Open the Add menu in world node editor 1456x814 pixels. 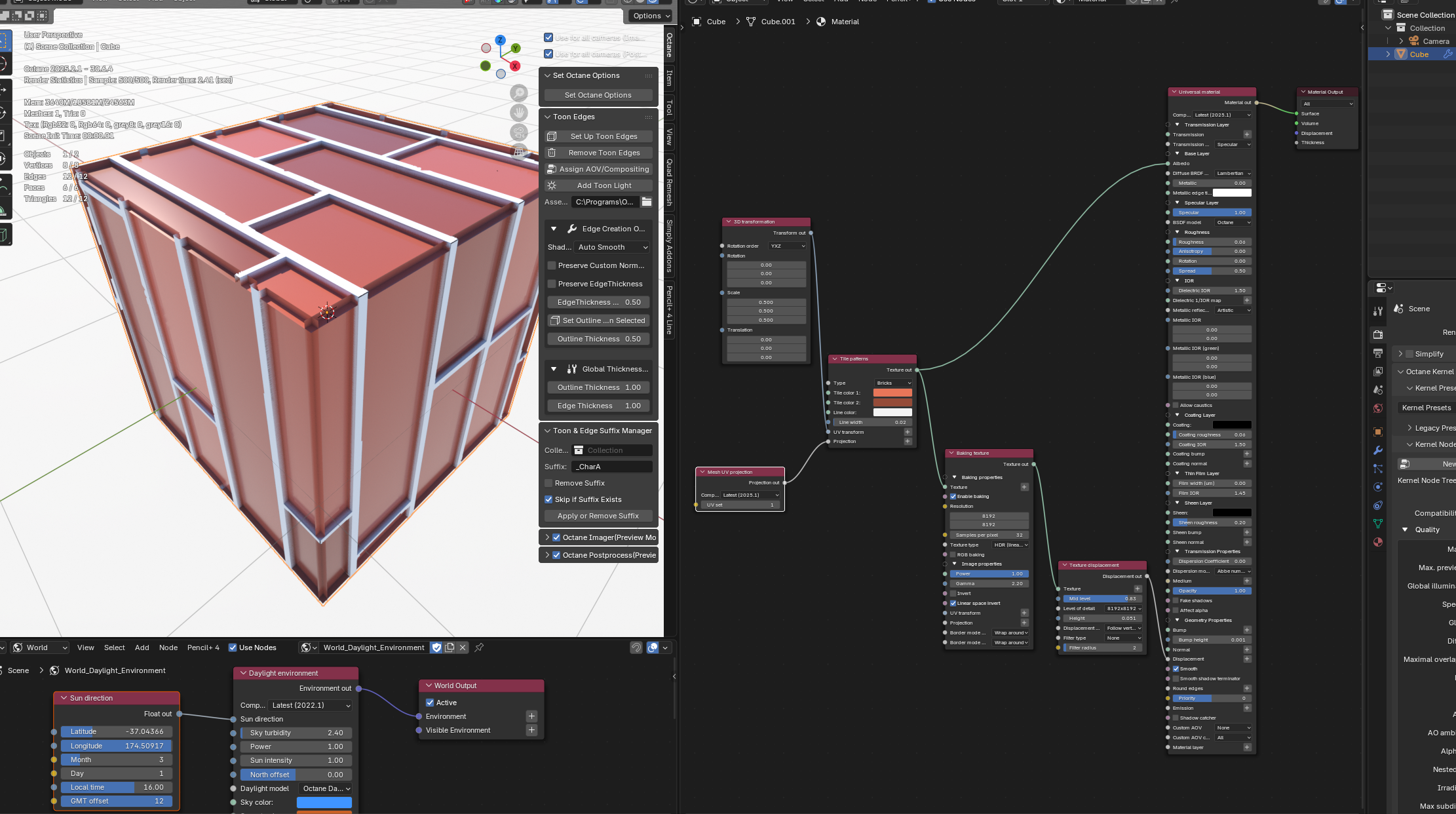pos(142,648)
